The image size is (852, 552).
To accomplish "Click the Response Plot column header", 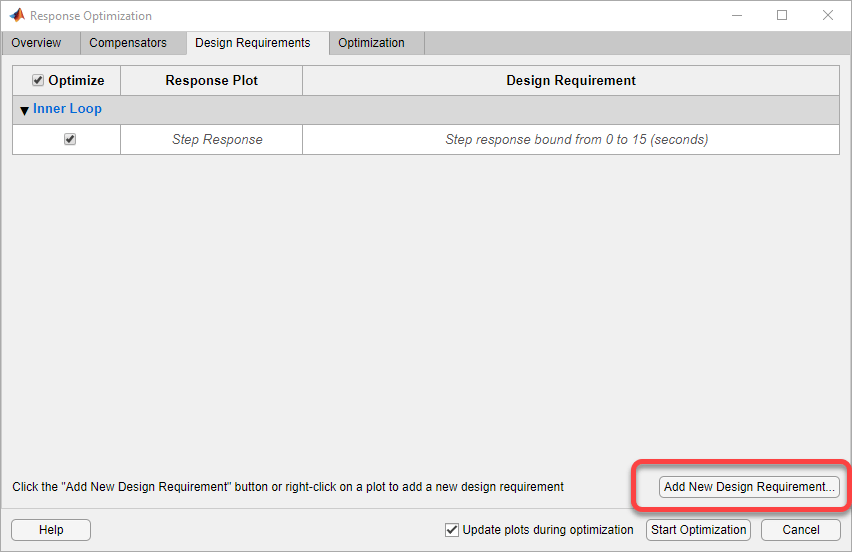I will 211,80.
